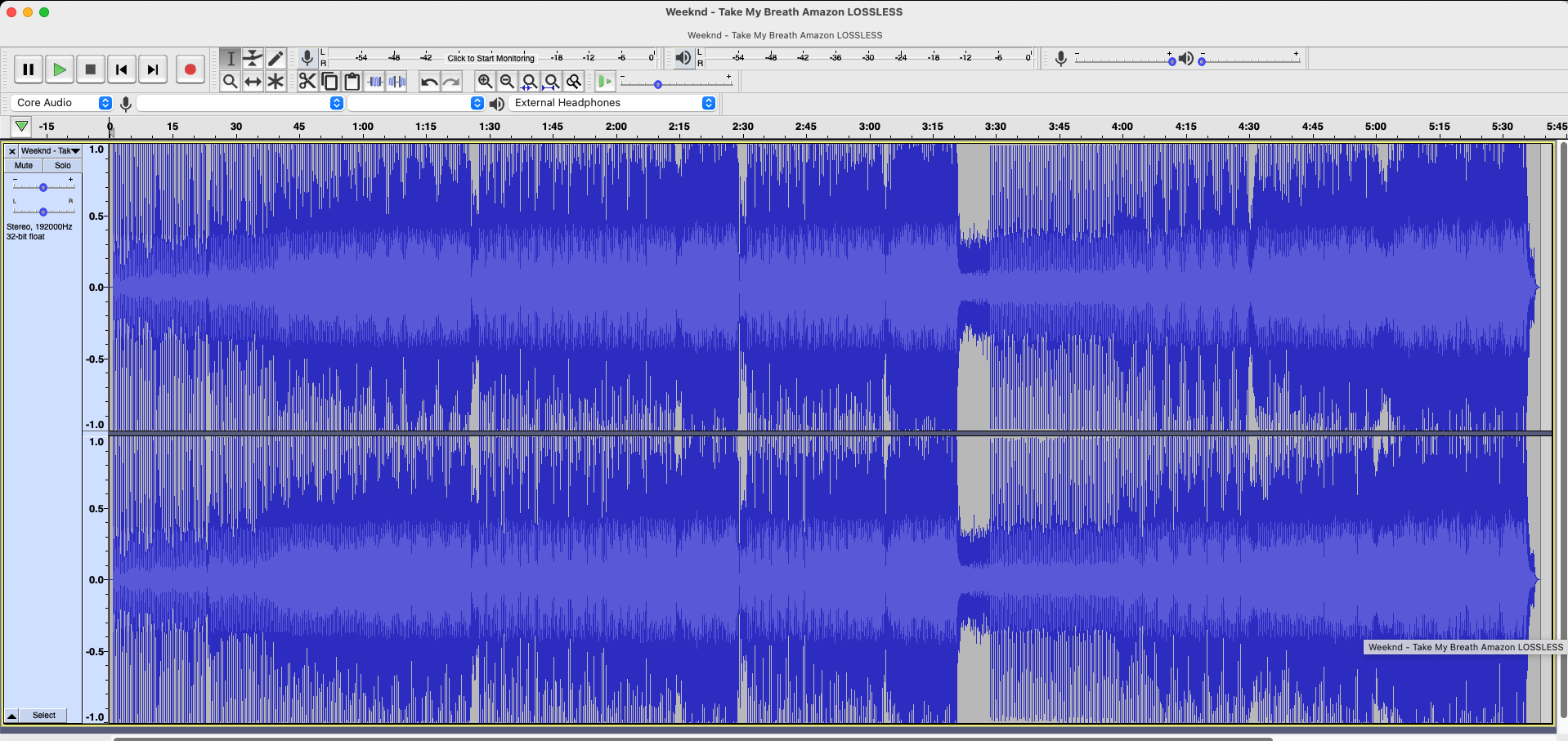Zoom out of the waveform

[x=507, y=81]
